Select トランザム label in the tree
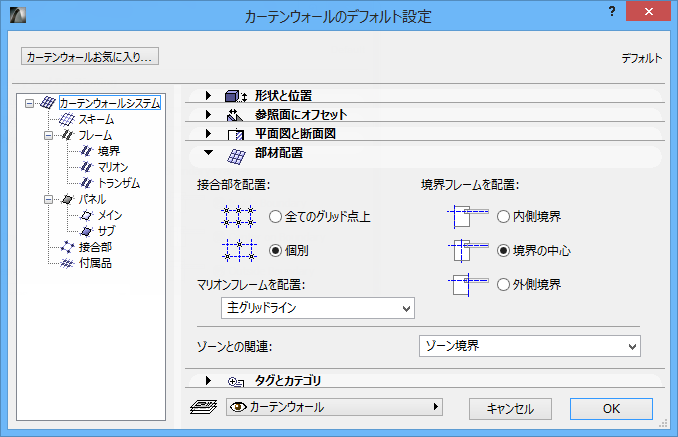 [119, 183]
